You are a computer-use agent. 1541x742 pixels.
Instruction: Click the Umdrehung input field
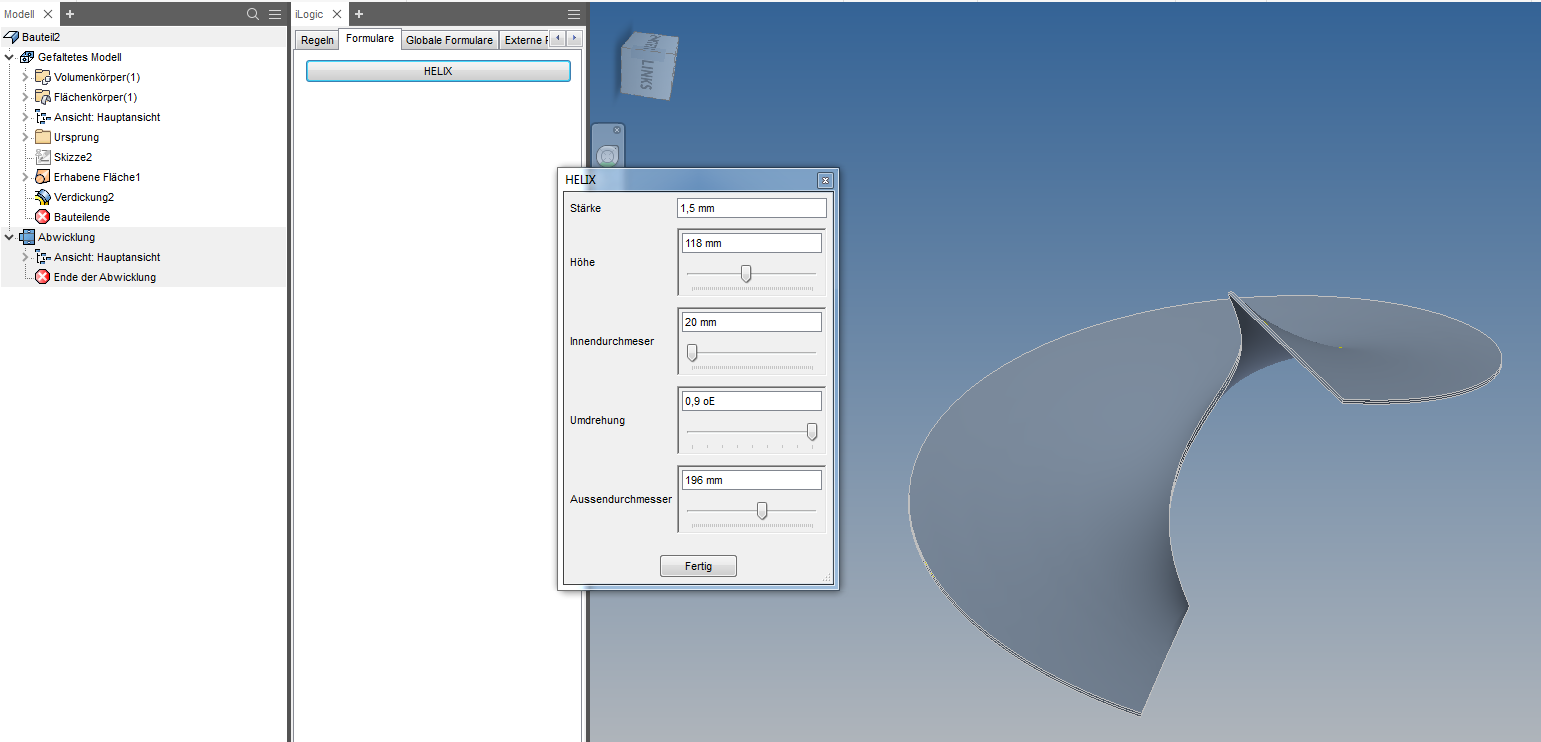(x=751, y=400)
